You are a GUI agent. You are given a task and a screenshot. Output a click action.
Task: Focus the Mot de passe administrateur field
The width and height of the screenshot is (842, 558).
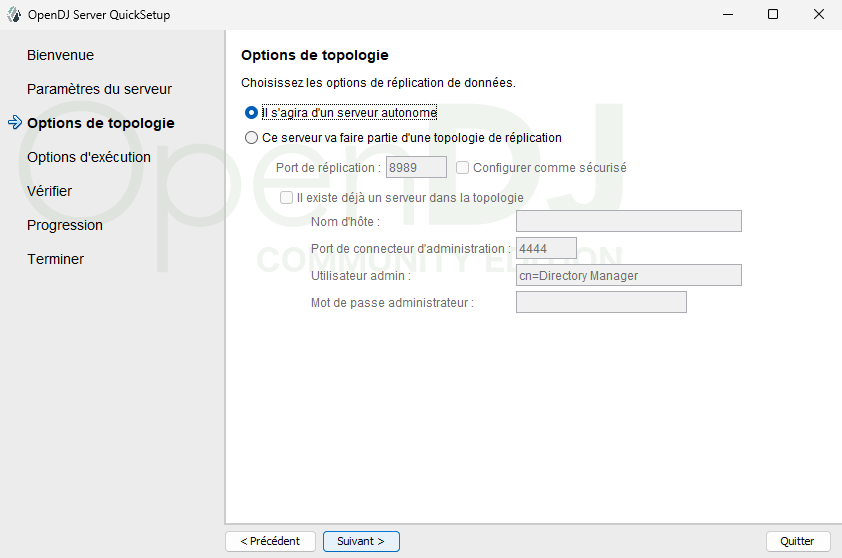(601, 302)
